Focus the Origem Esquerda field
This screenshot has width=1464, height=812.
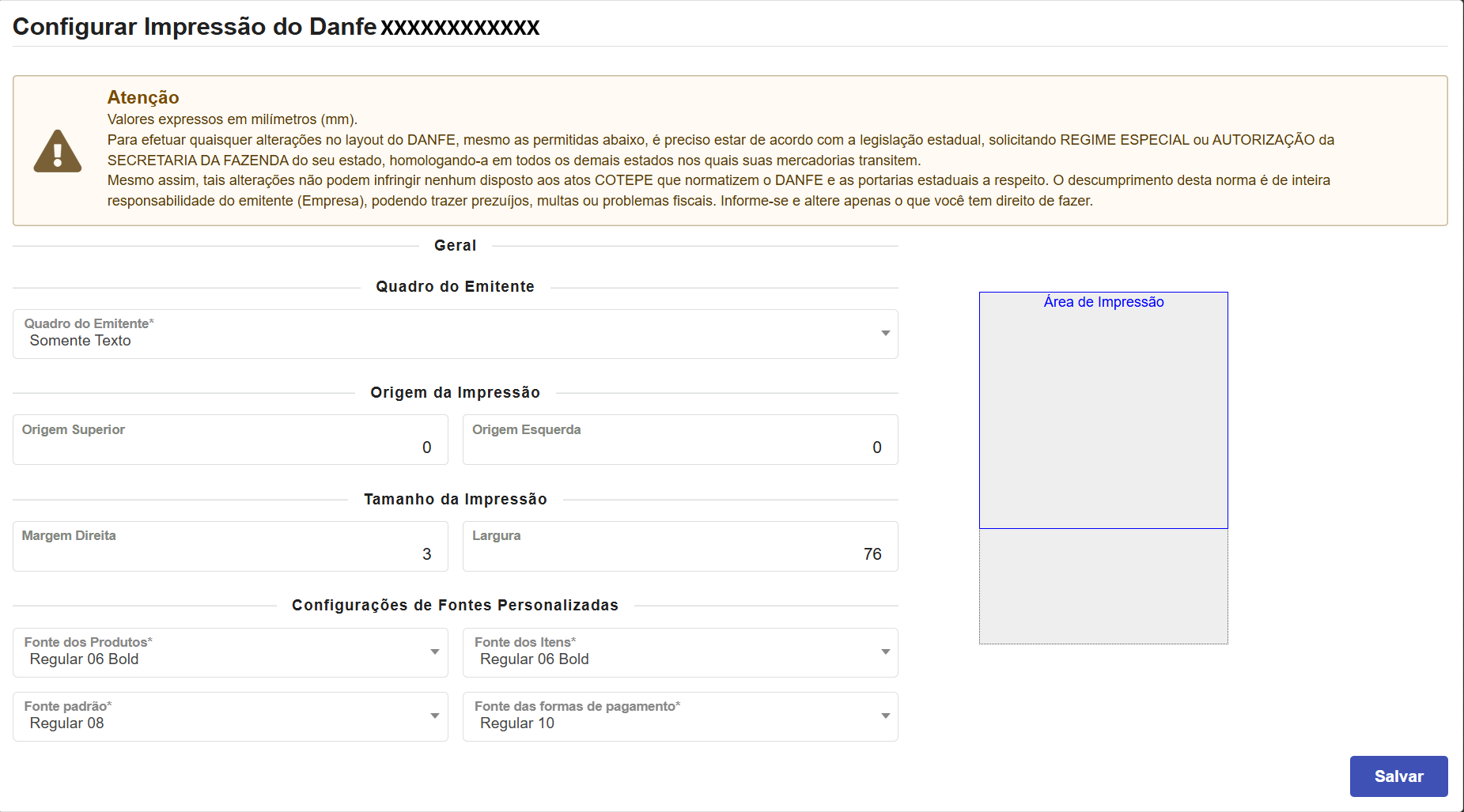[680, 440]
